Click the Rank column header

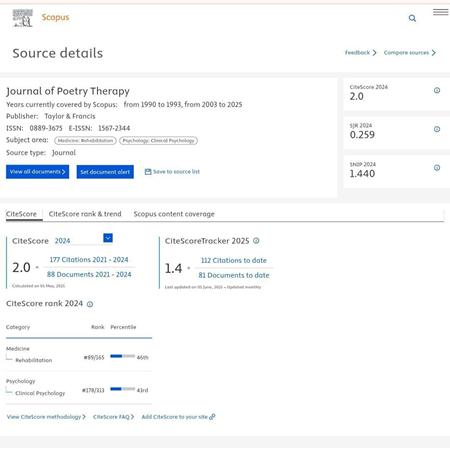coord(98,327)
